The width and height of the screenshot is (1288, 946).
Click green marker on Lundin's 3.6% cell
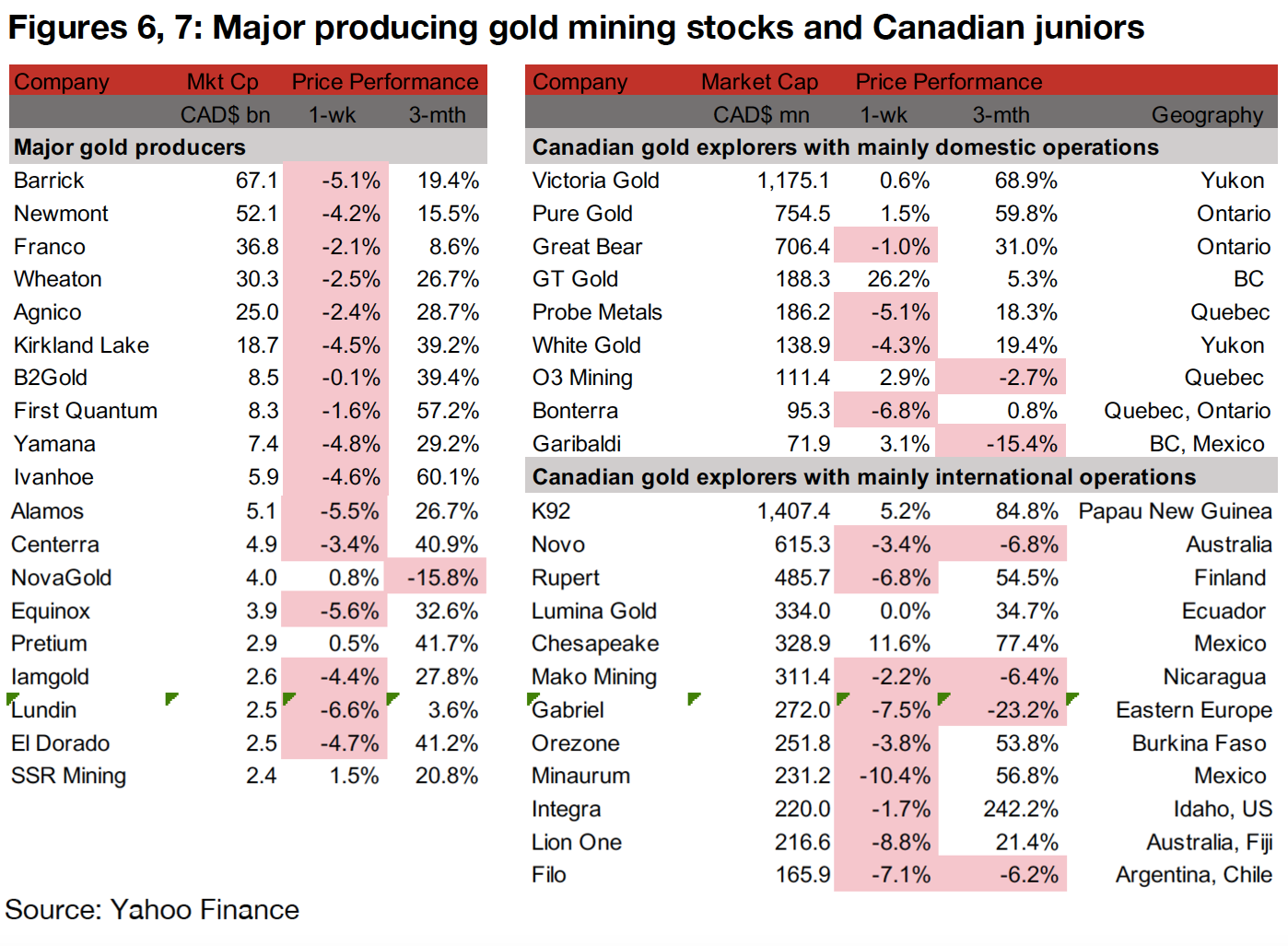tap(392, 699)
